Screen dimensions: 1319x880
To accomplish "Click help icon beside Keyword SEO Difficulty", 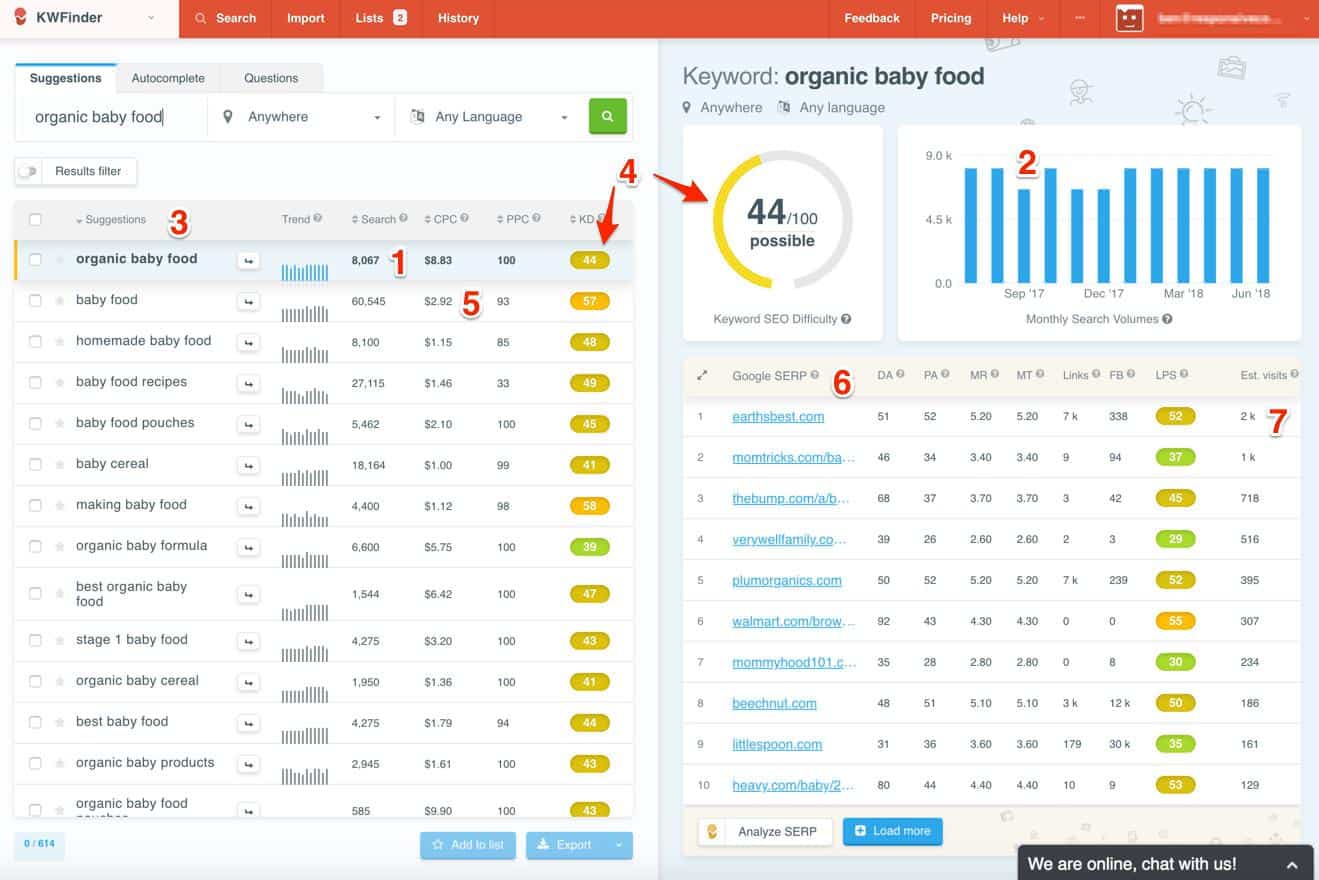I will [x=846, y=319].
